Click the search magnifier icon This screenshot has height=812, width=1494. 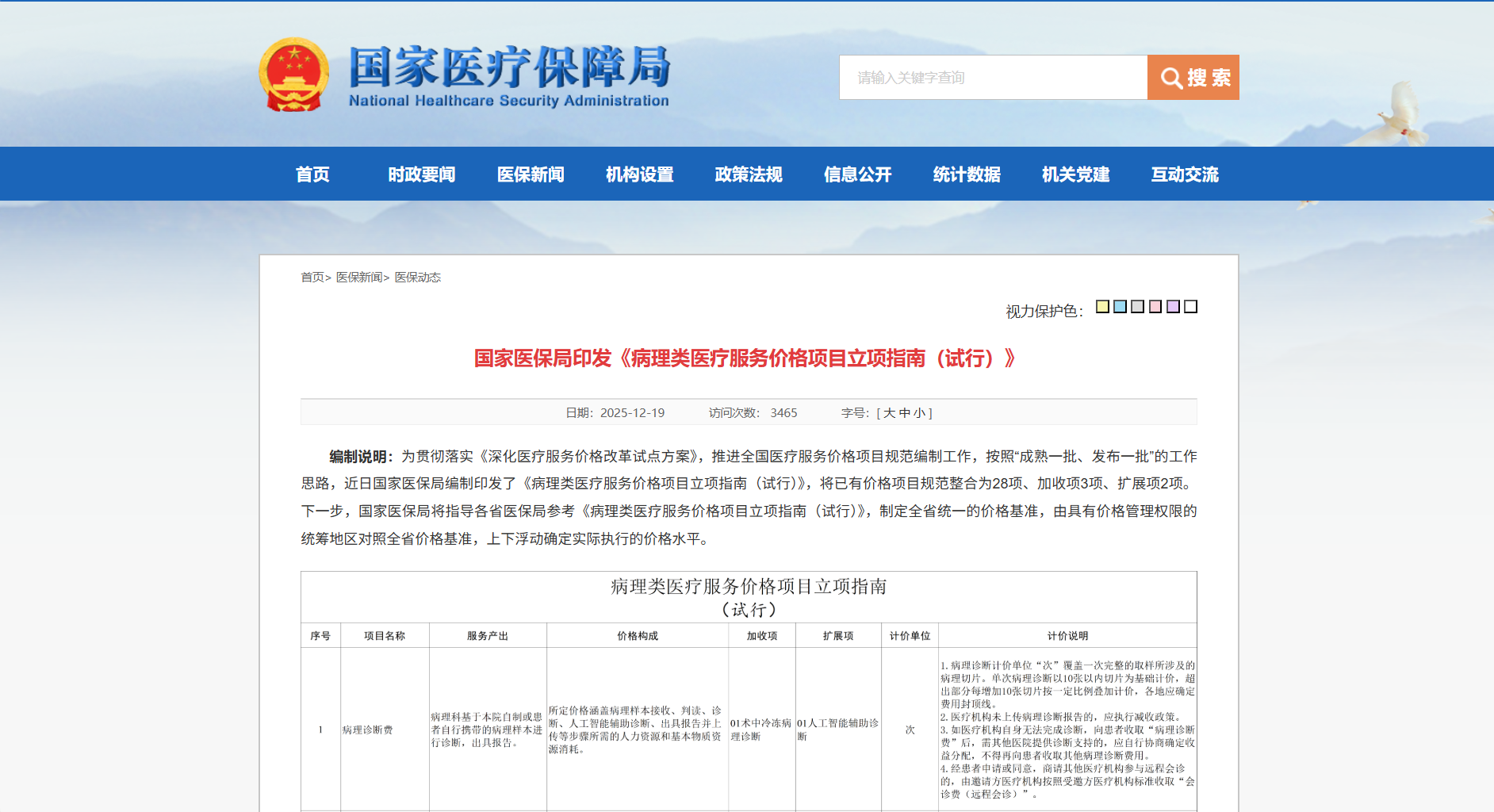pyautogui.click(x=1171, y=77)
